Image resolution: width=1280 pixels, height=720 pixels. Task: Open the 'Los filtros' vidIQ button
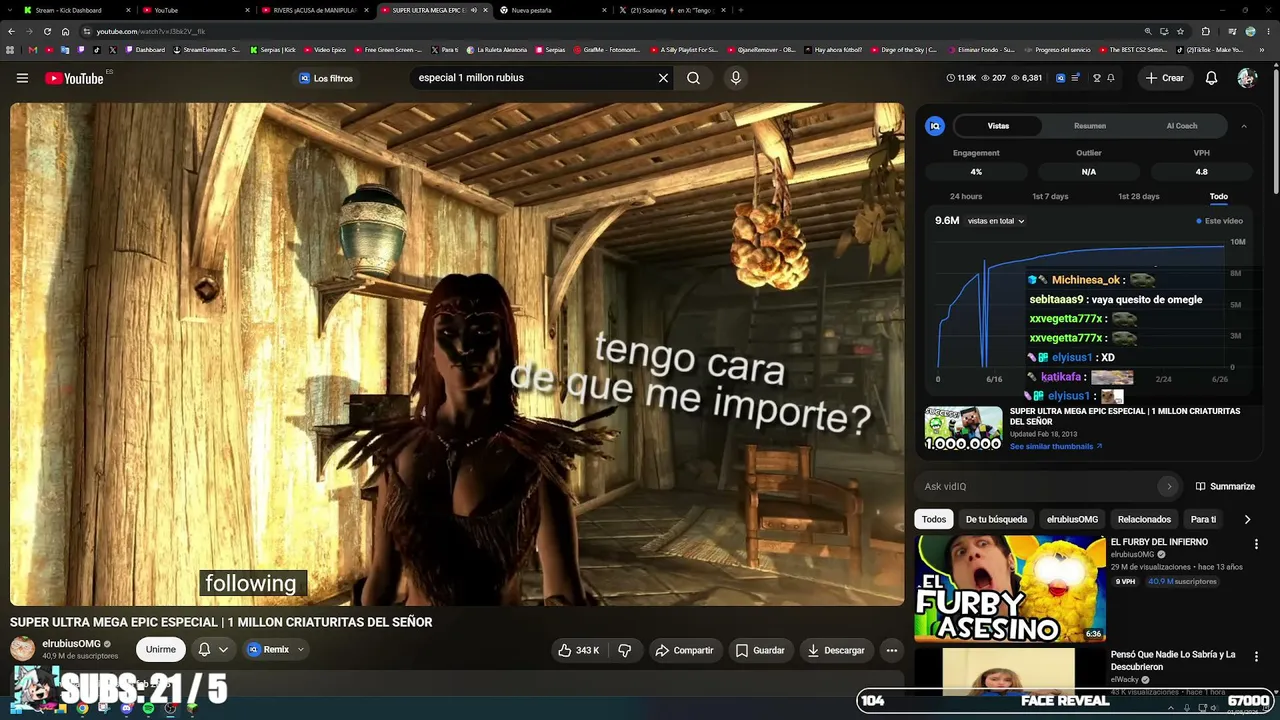tap(326, 78)
